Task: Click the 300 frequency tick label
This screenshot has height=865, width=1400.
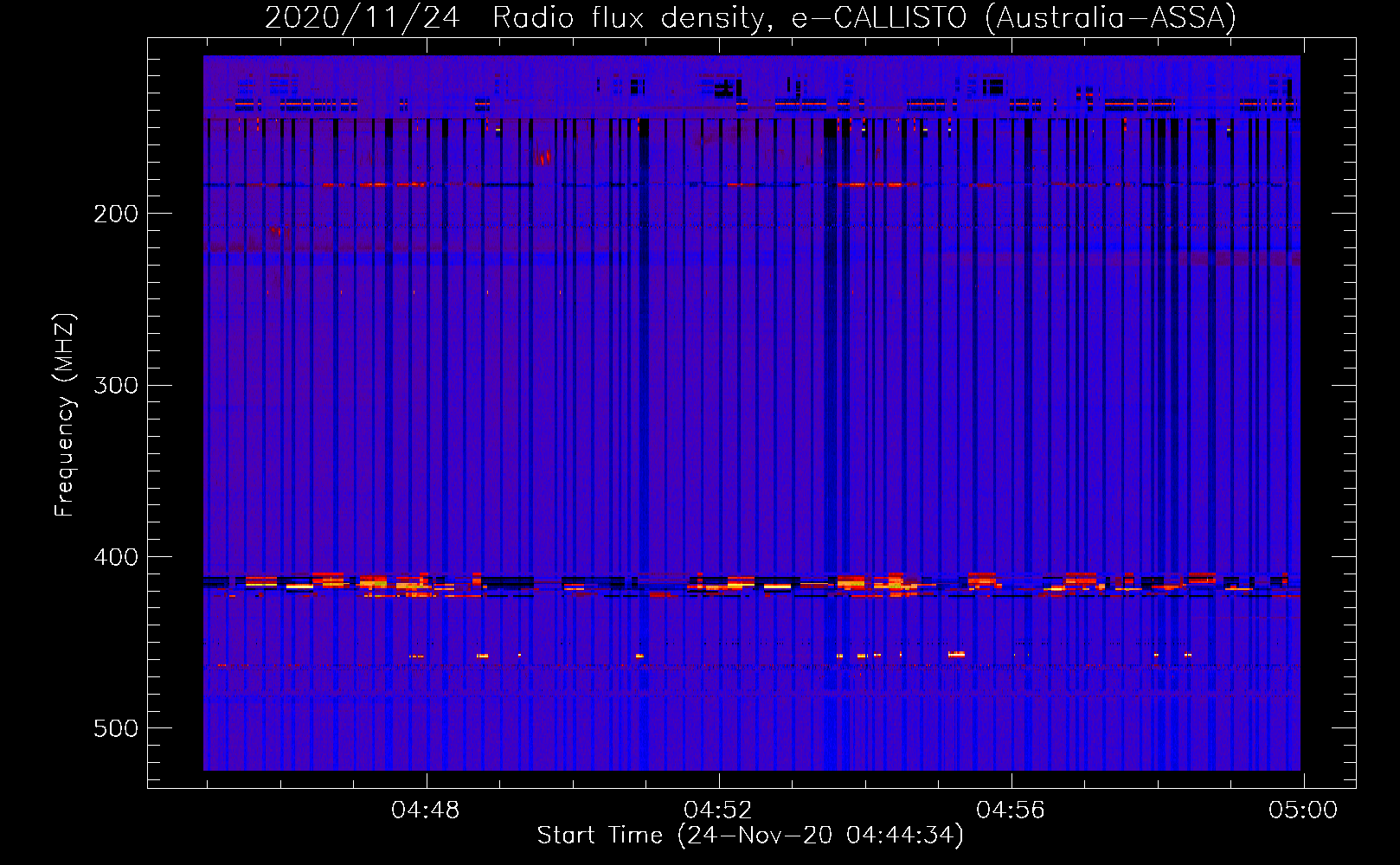Action: 116,385
